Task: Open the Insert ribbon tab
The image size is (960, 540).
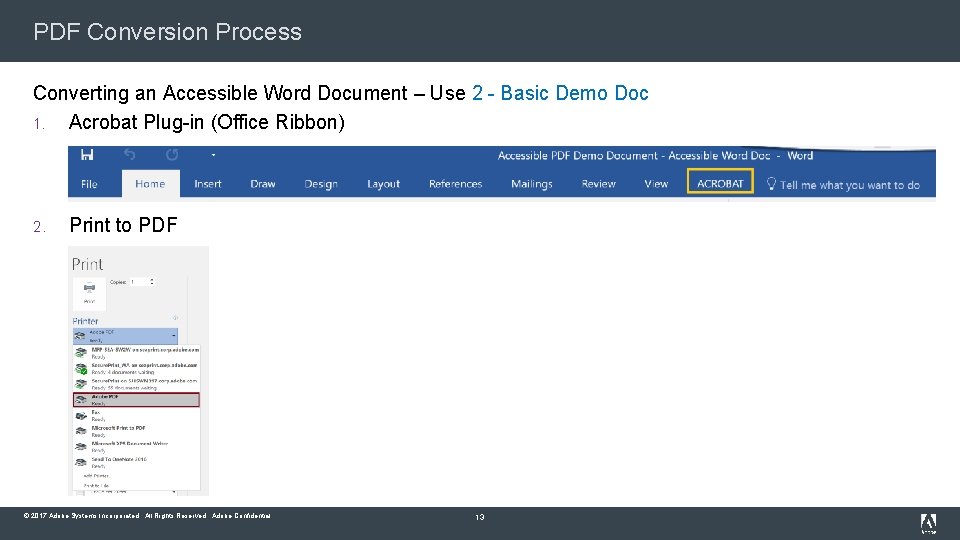Action: click(x=208, y=184)
